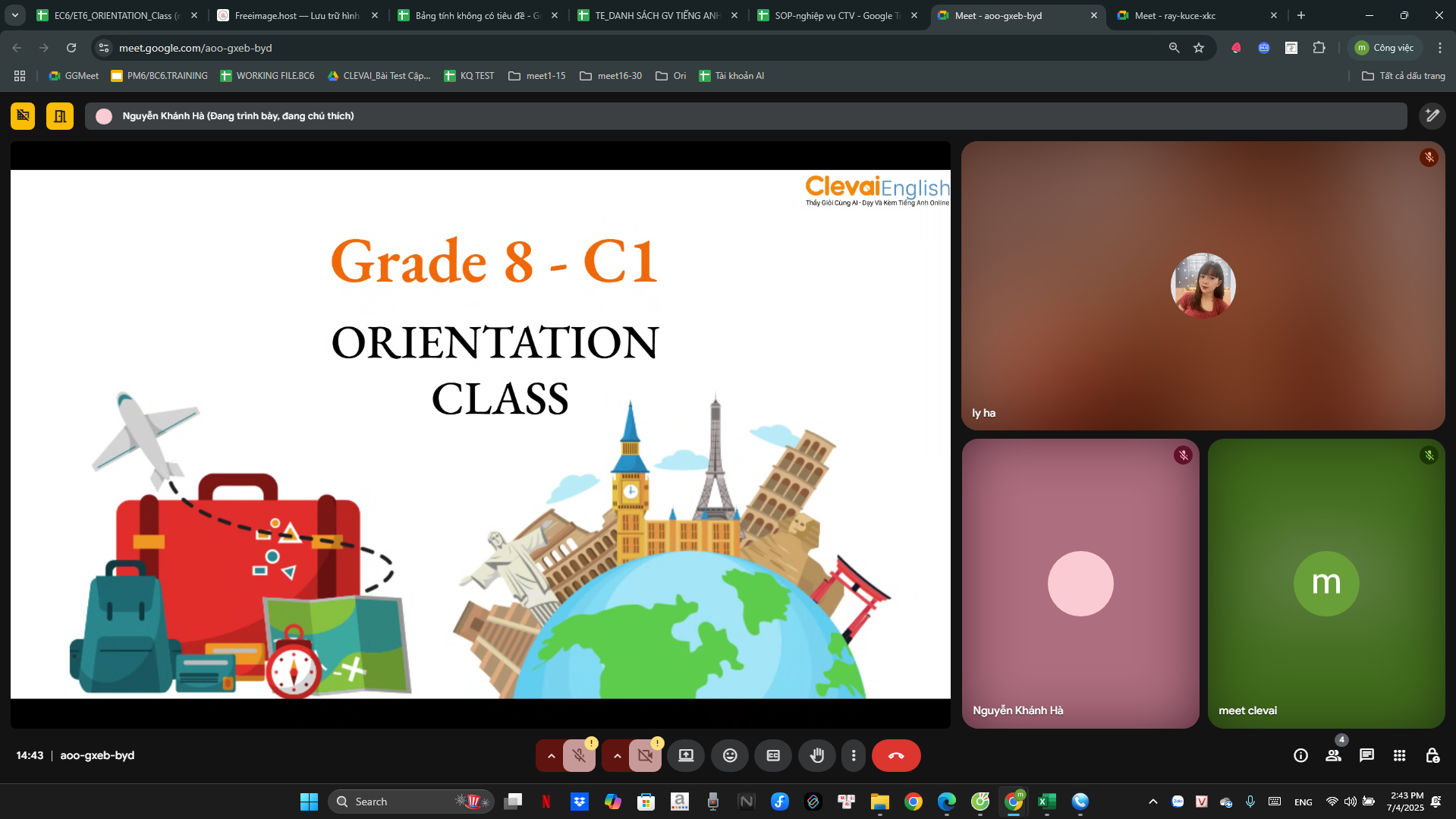This screenshot has width=1456, height=819.
Task: Open the Chrome tab search dropdown
Action: 14,15
